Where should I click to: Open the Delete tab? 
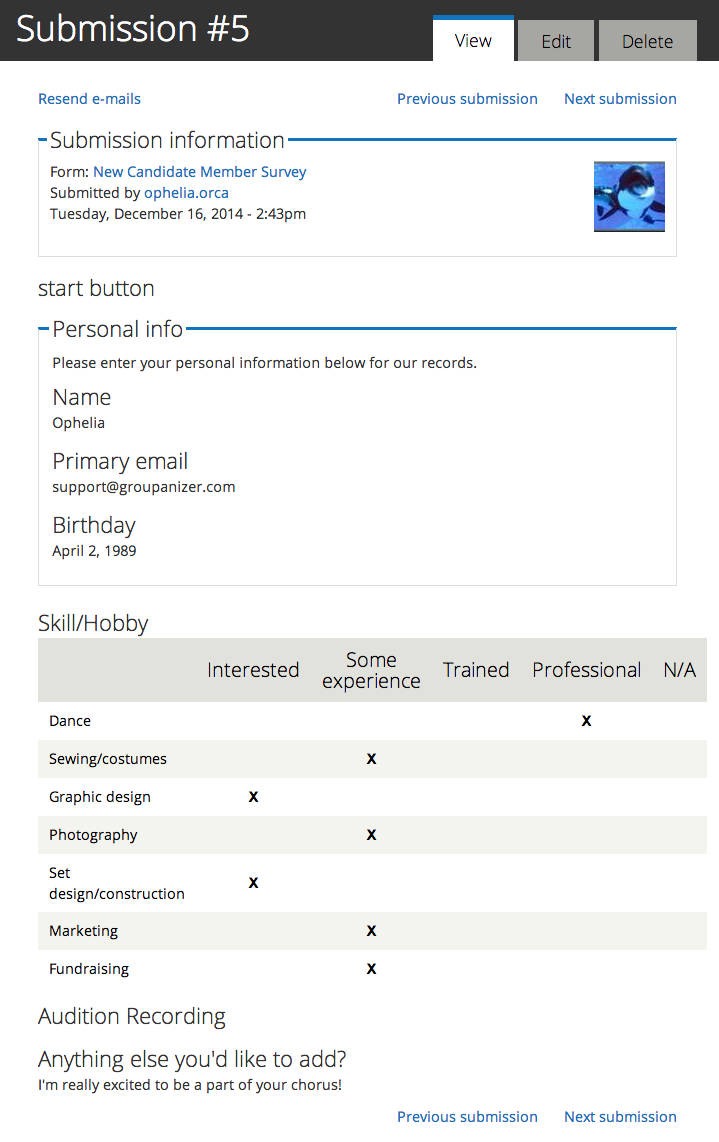[647, 41]
